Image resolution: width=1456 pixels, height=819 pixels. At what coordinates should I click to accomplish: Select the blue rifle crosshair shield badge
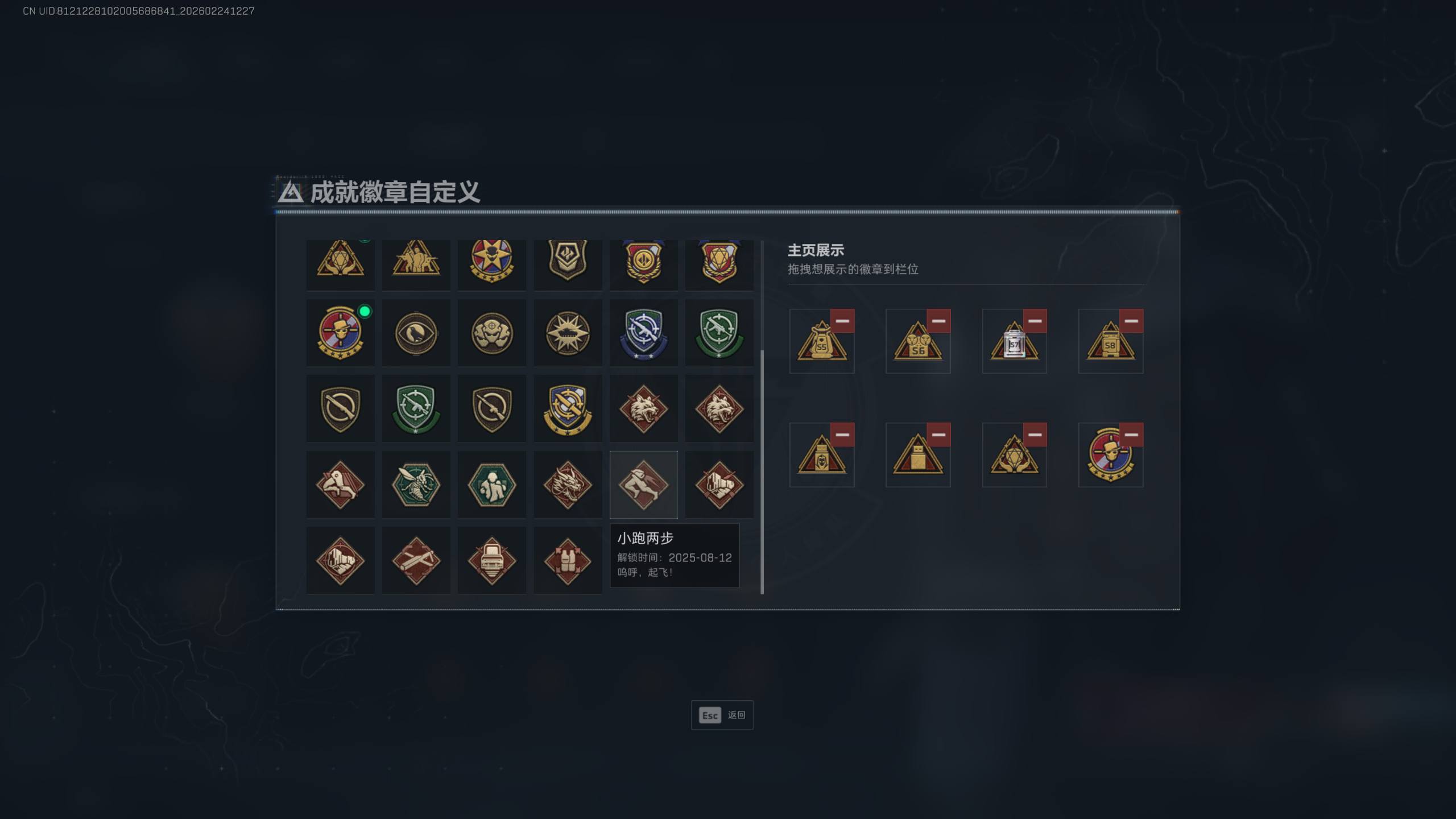tap(643, 333)
